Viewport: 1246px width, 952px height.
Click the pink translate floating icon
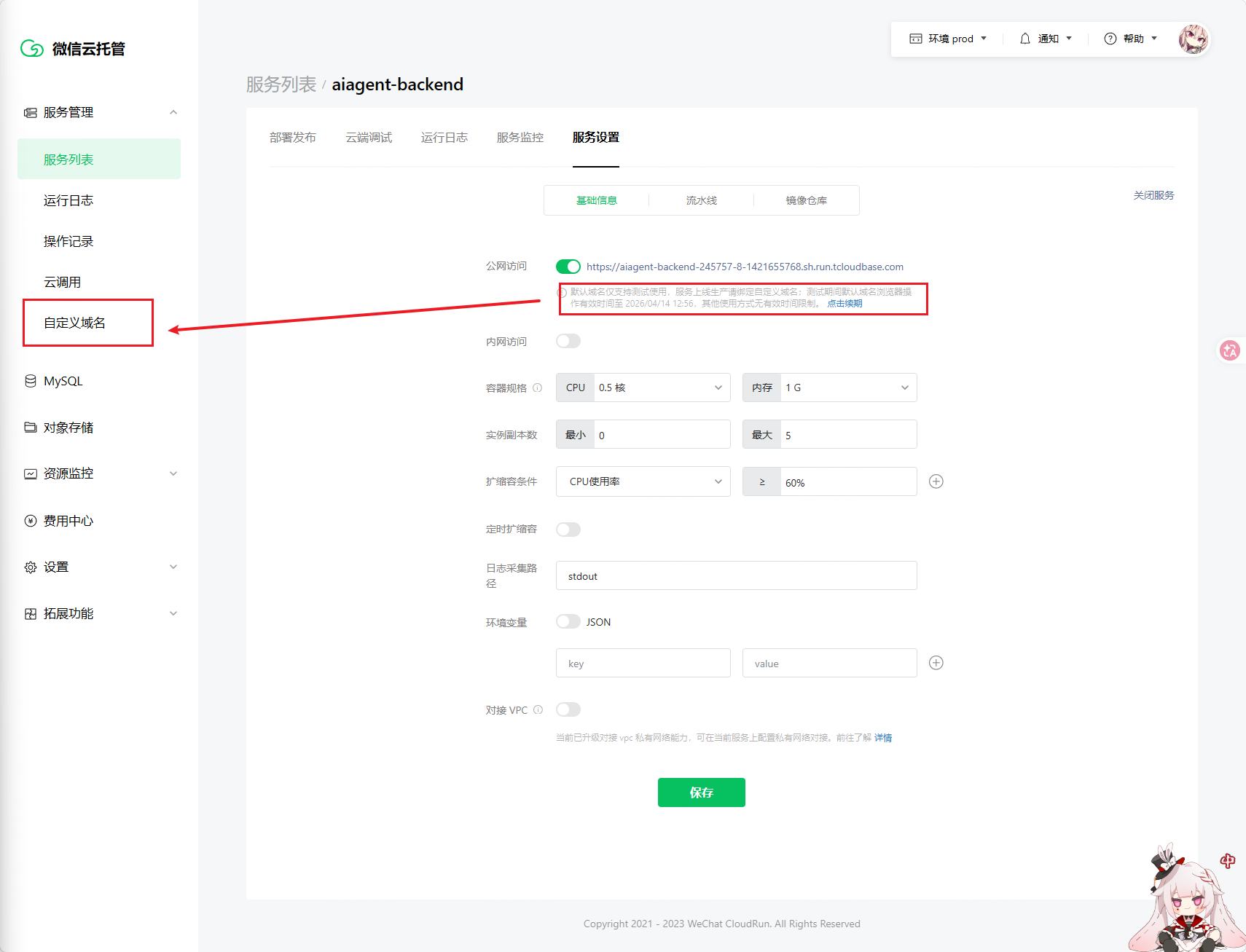tap(1229, 351)
